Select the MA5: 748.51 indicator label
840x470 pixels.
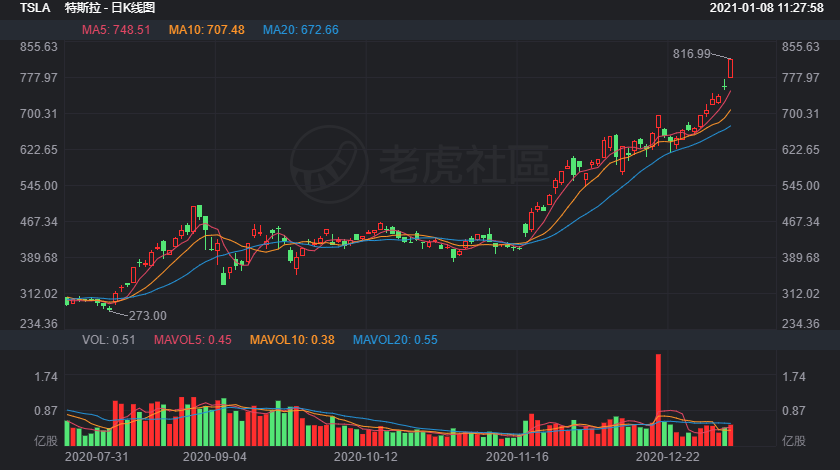[116, 30]
